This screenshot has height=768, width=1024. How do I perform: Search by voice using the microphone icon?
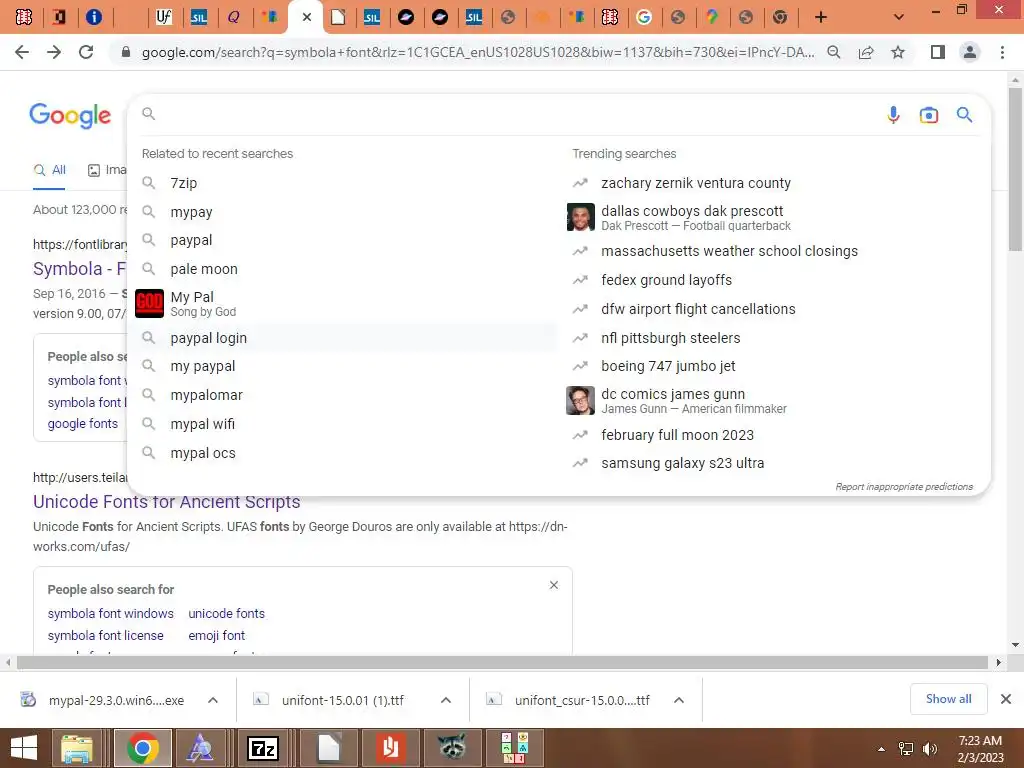pyautogui.click(x=893, y=115)
